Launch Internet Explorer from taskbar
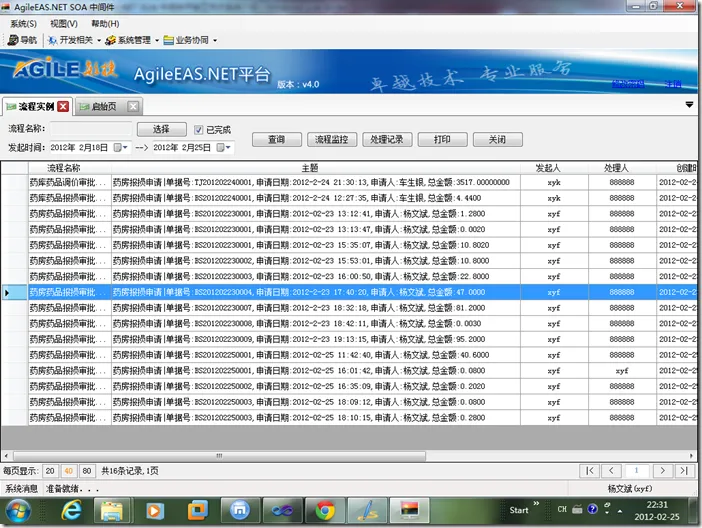 (x=71, y=510)
